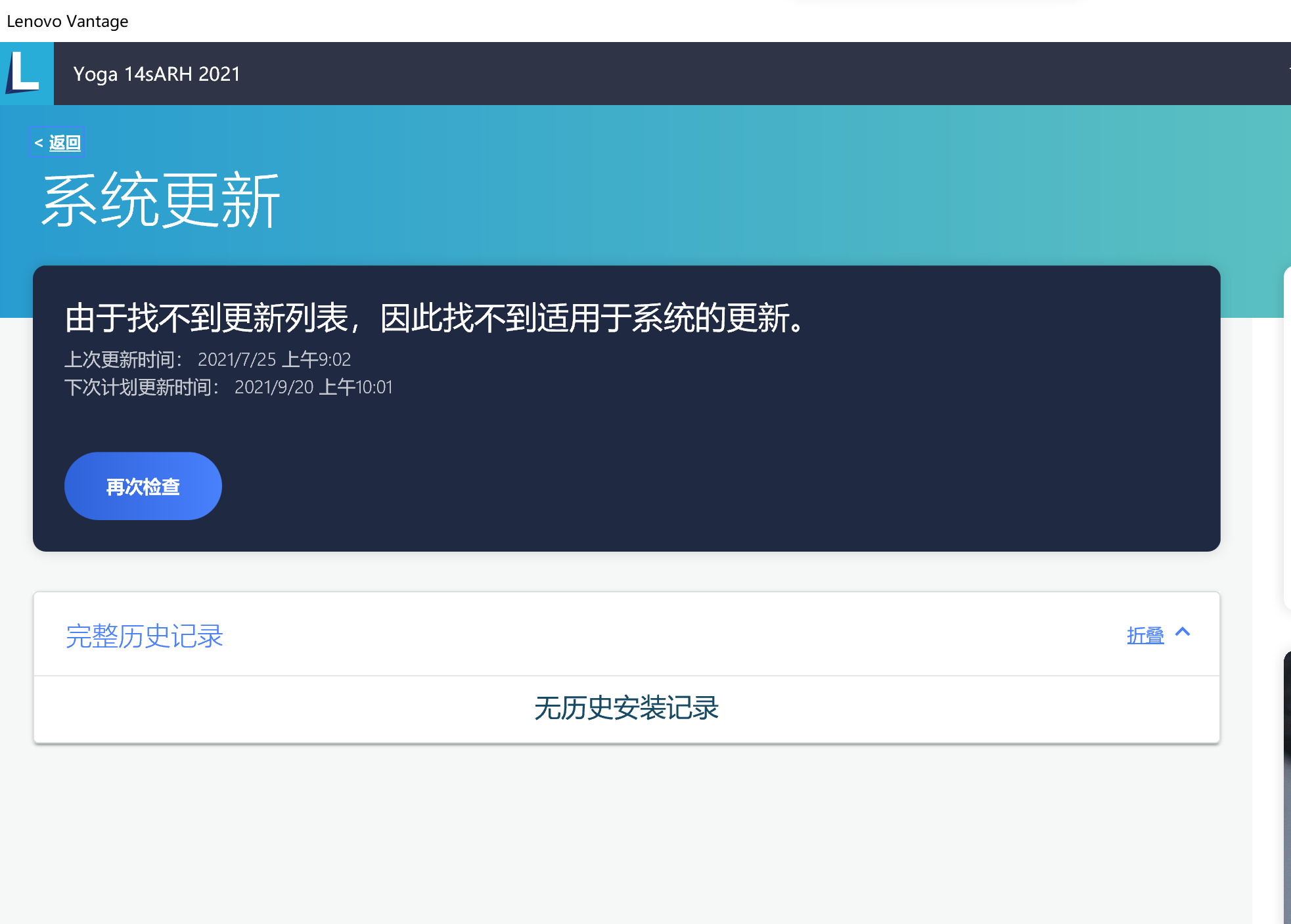The image size is (1291, 924).
Task: Click the chevron-up arrow next to 折叠
Action: point(1183,632)
